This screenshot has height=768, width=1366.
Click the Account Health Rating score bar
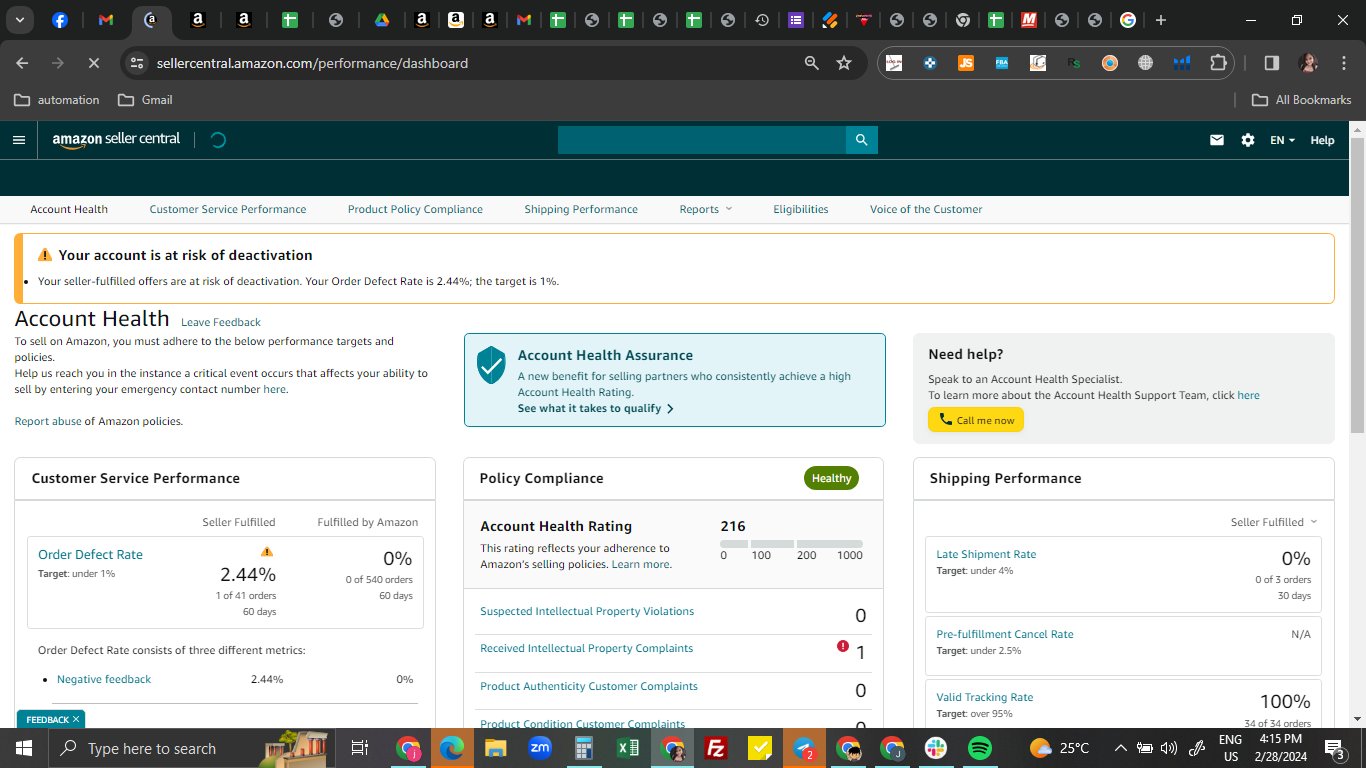tap(791, 544)
